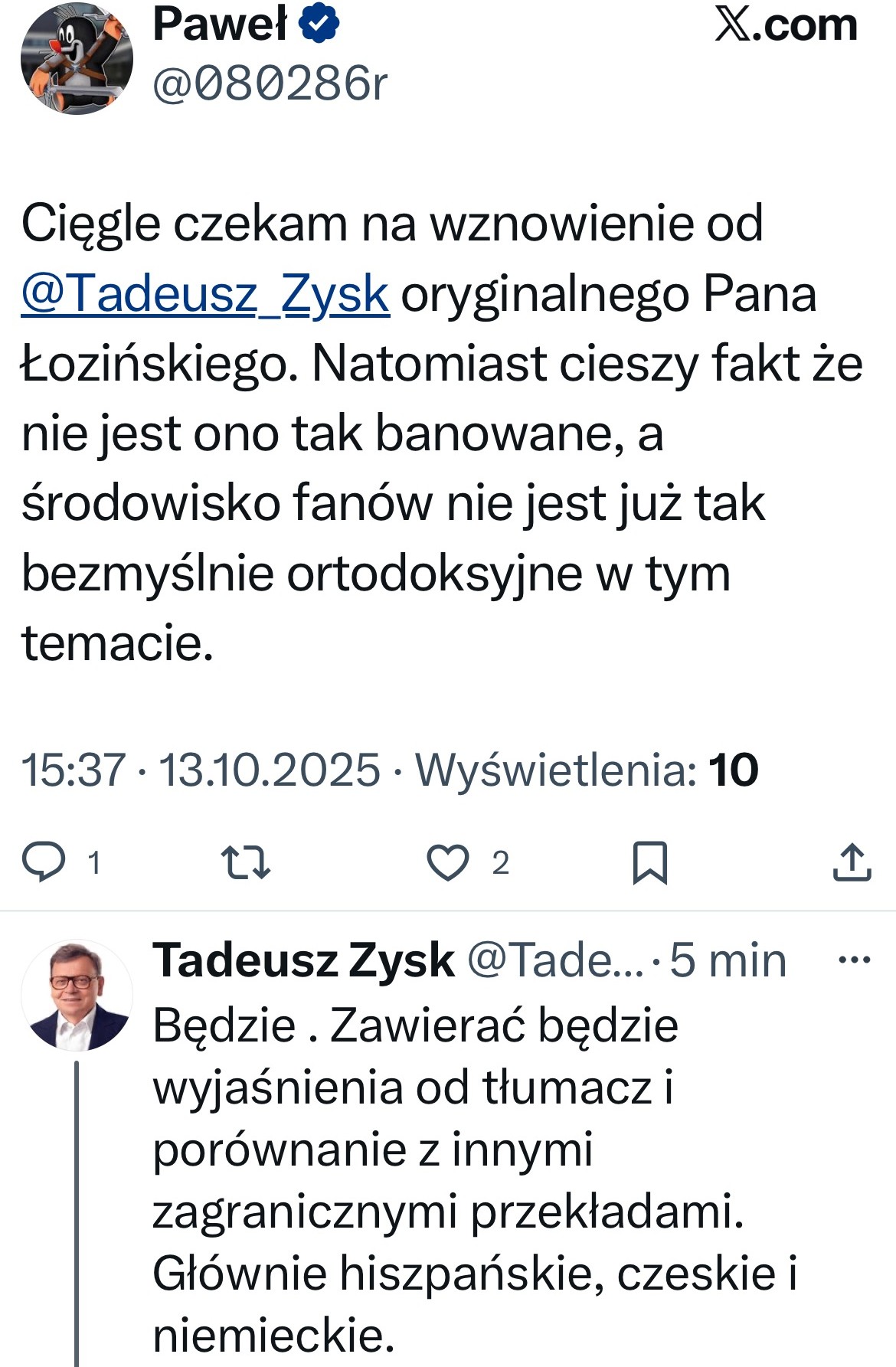
Task: Click the @080286r handle
Action: point(270,84)
